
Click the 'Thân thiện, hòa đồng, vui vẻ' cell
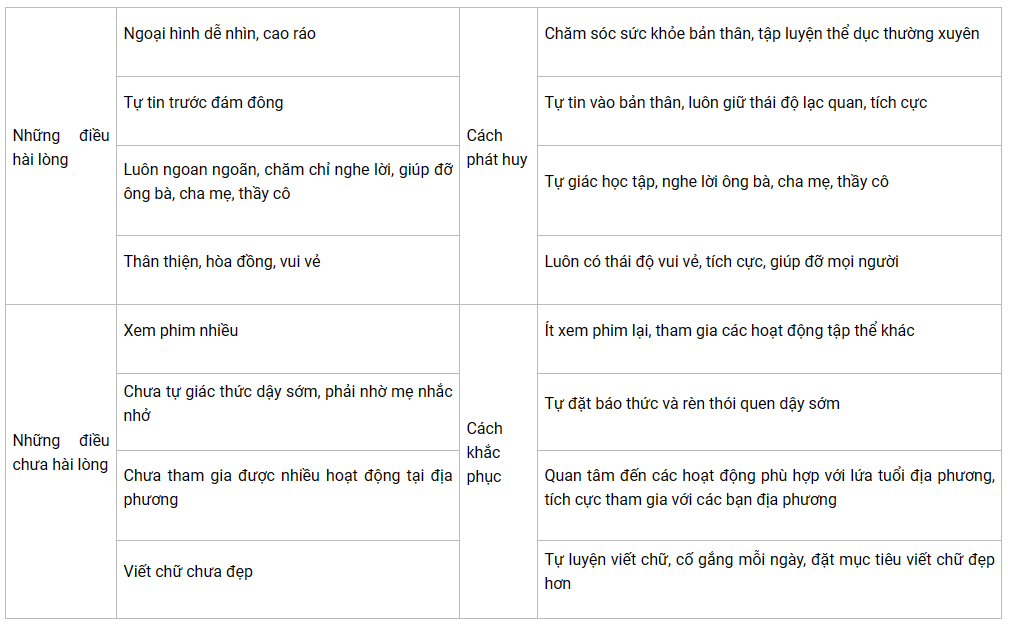click(x=288, y=270)
